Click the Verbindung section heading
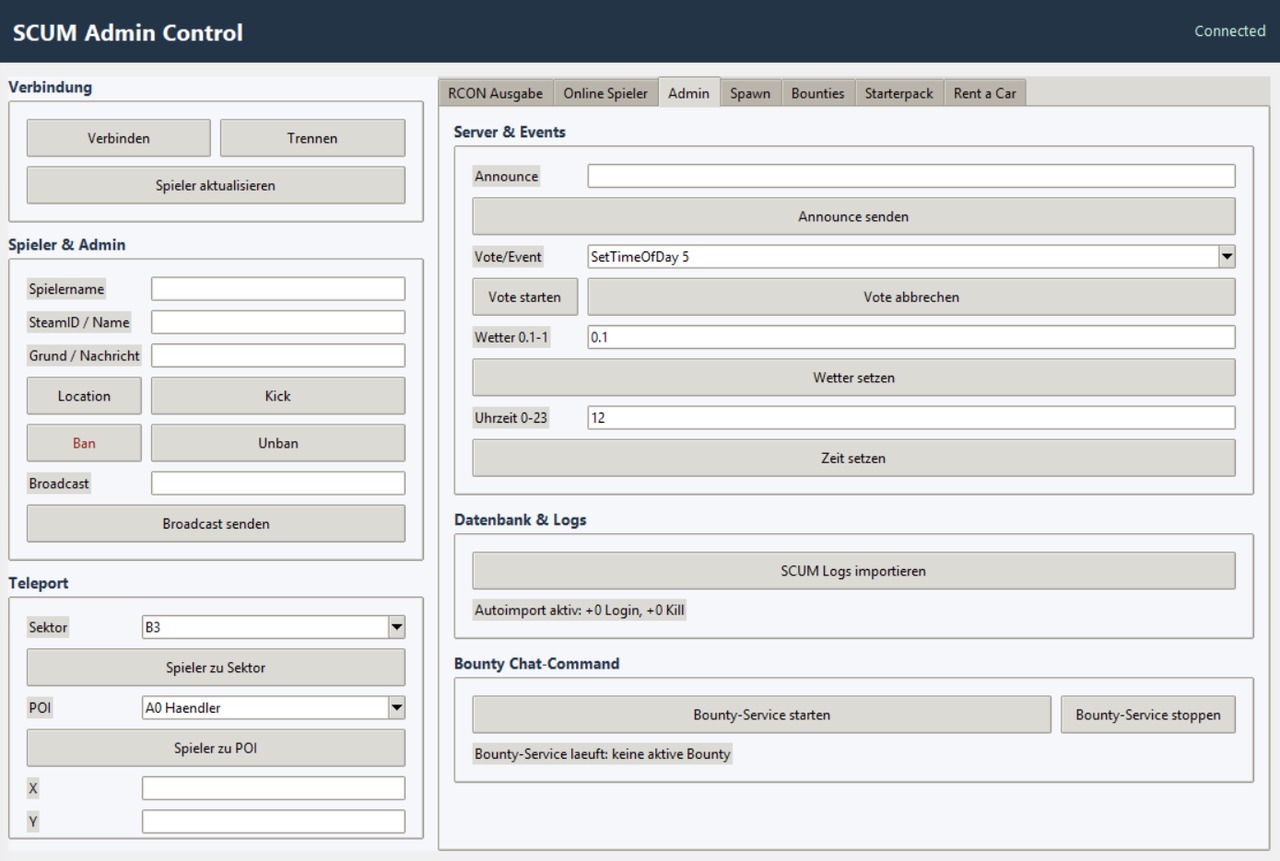1280x861 pixels. pyautogui.click(x=50, y=87)
